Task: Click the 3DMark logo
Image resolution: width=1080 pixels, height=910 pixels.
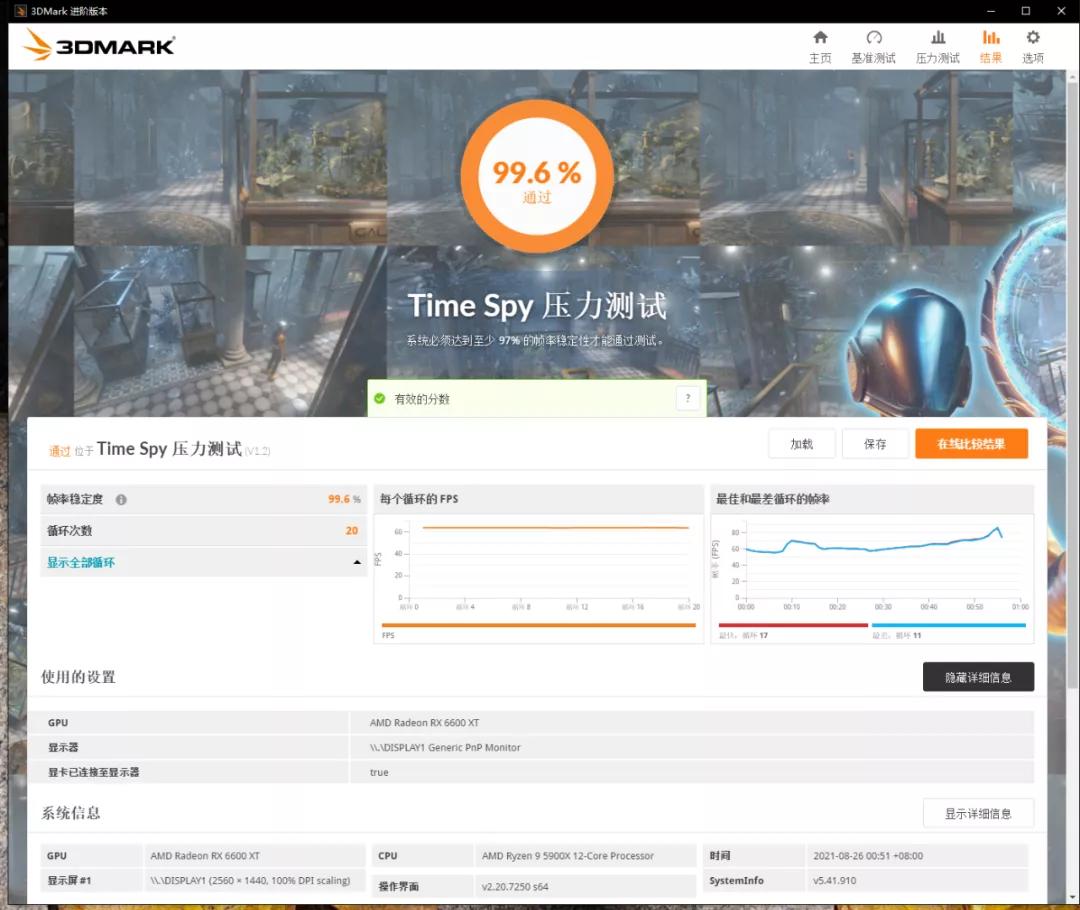Action: tap(99, 45)
